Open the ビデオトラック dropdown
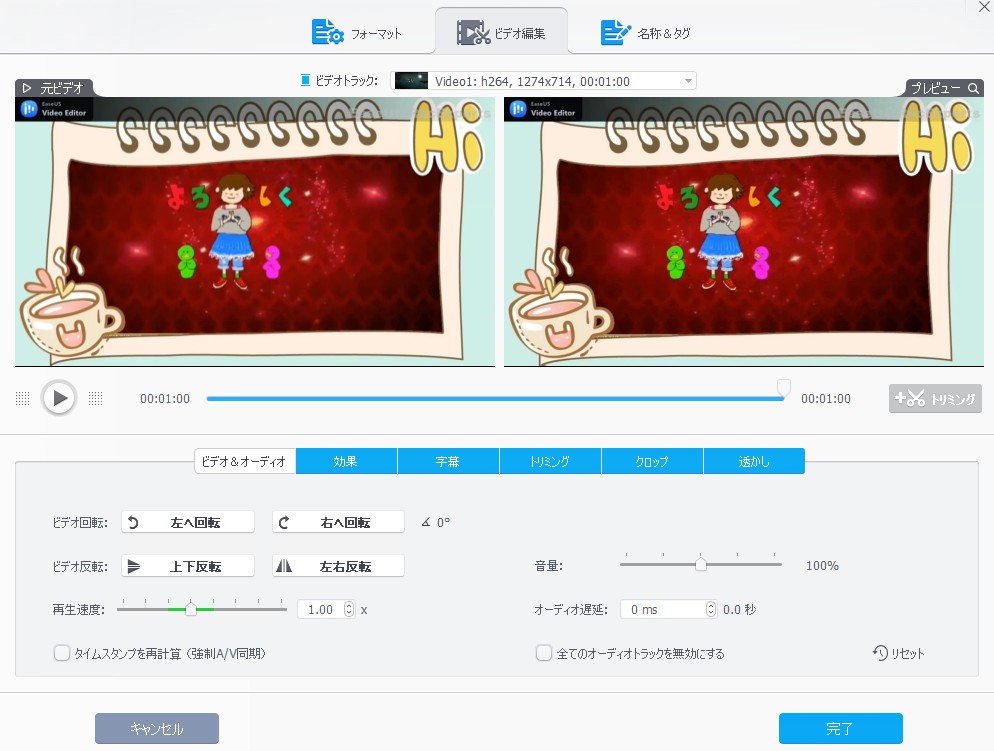The width and height of the screenshot is (994, 751). pos(543,81)
